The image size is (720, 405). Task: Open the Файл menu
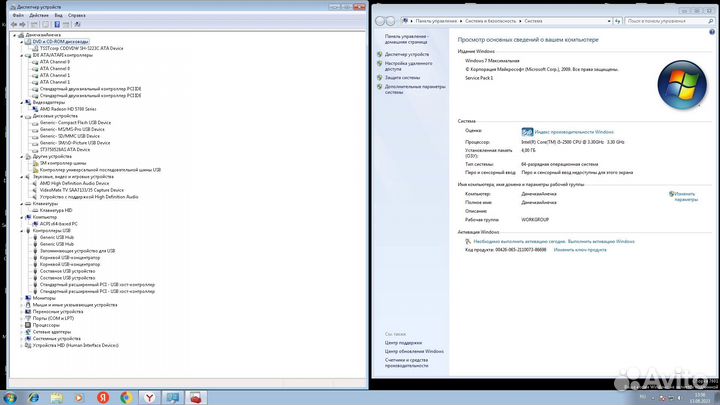[x=18, y=15]
